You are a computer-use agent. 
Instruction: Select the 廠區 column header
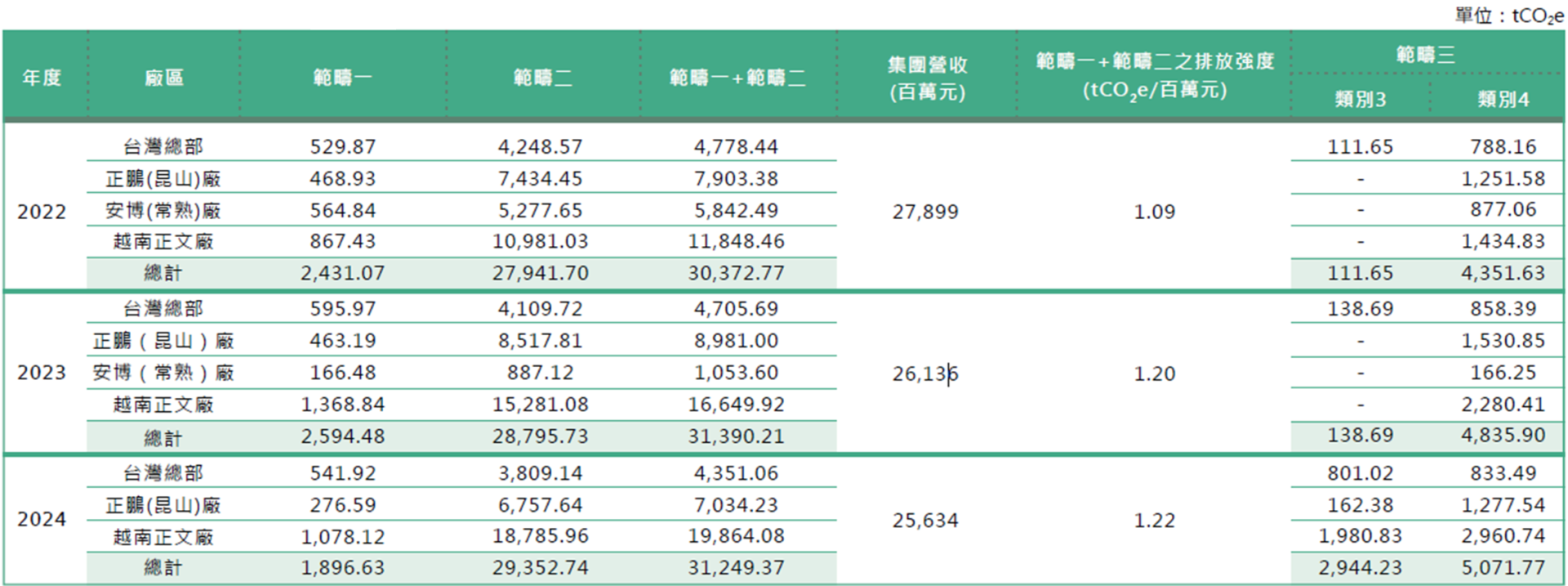pyautogui.click(x=163, y=78)
